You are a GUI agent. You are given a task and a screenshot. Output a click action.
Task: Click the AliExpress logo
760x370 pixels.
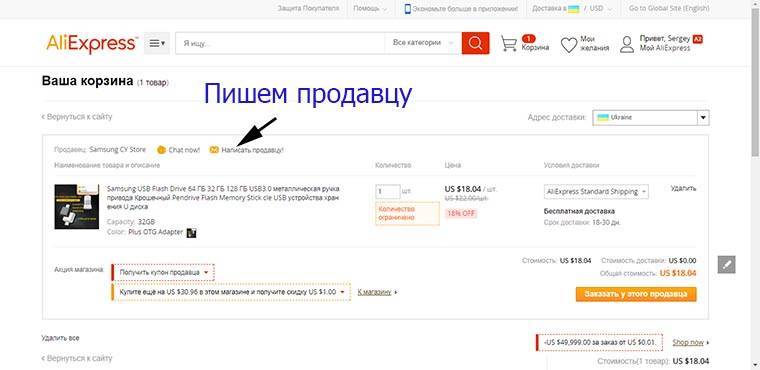tap(92, 44)
